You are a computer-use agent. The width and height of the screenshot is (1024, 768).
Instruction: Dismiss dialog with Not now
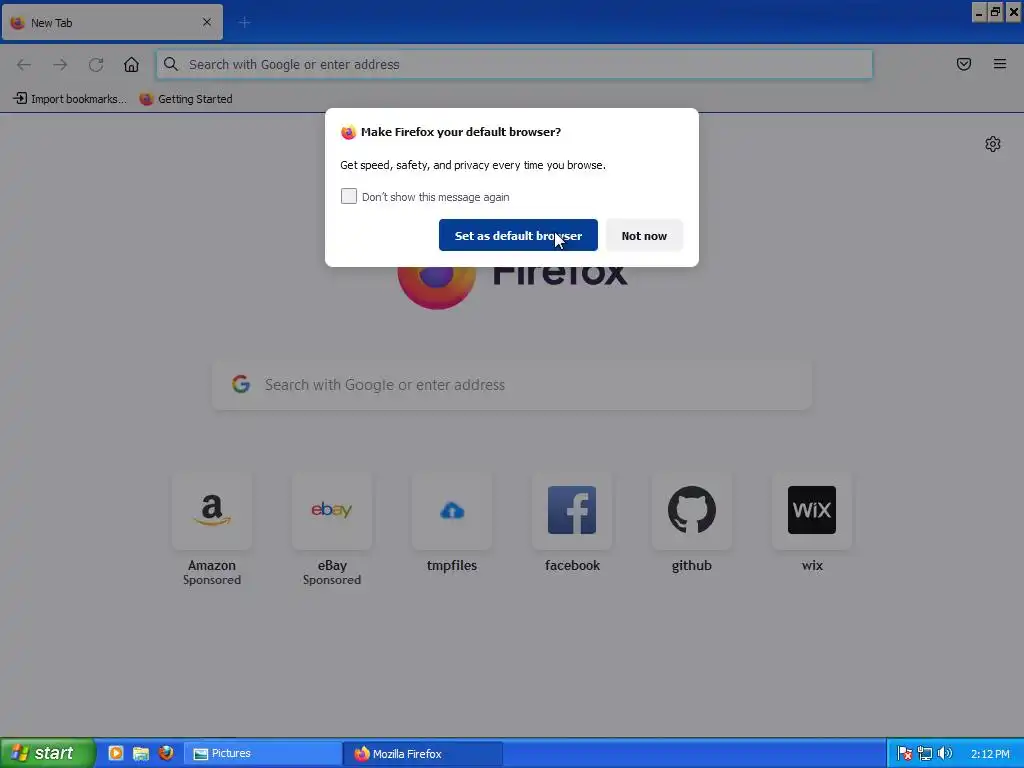644,235
